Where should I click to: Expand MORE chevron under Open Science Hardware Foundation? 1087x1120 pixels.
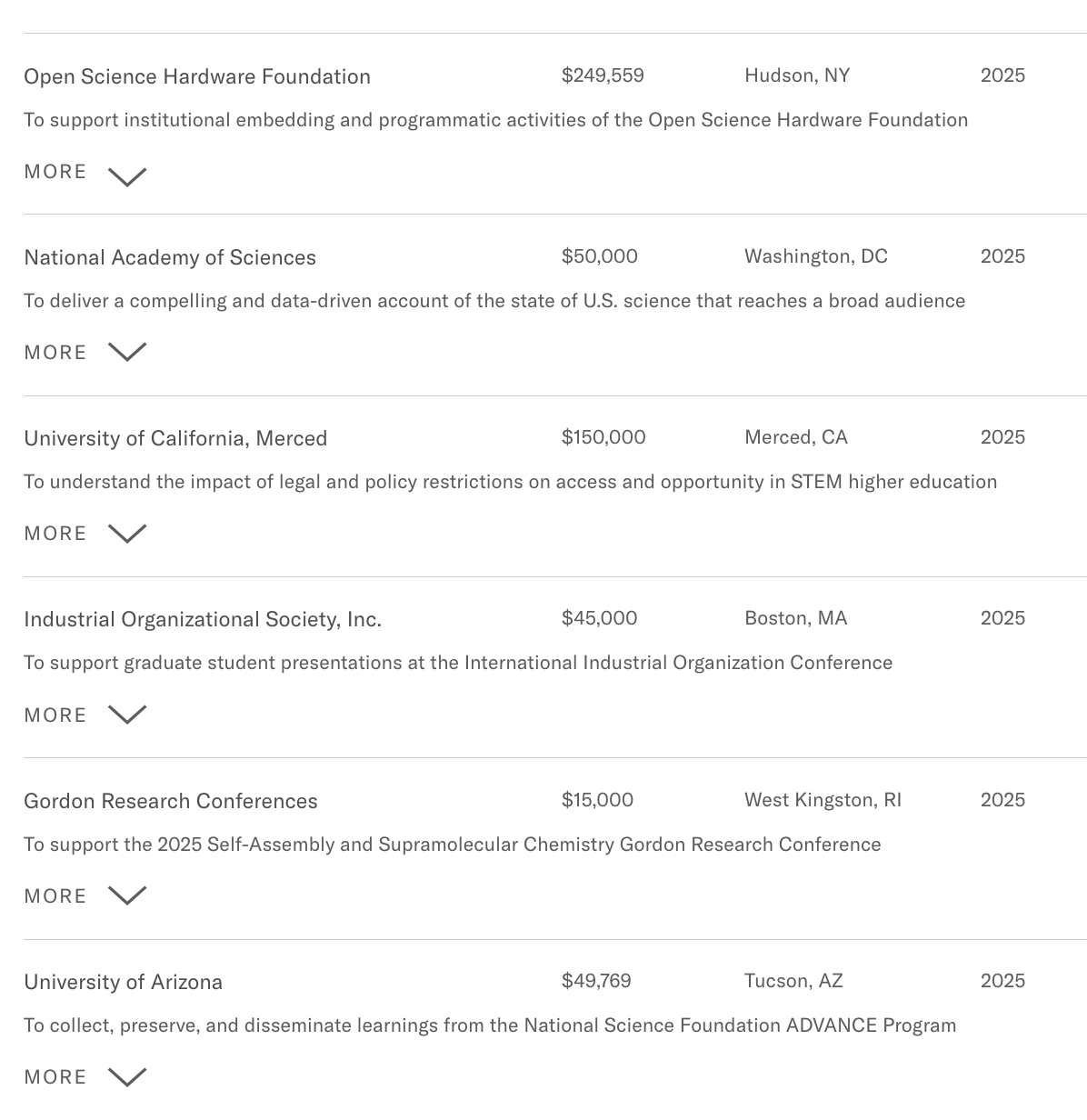coord(127,176)
